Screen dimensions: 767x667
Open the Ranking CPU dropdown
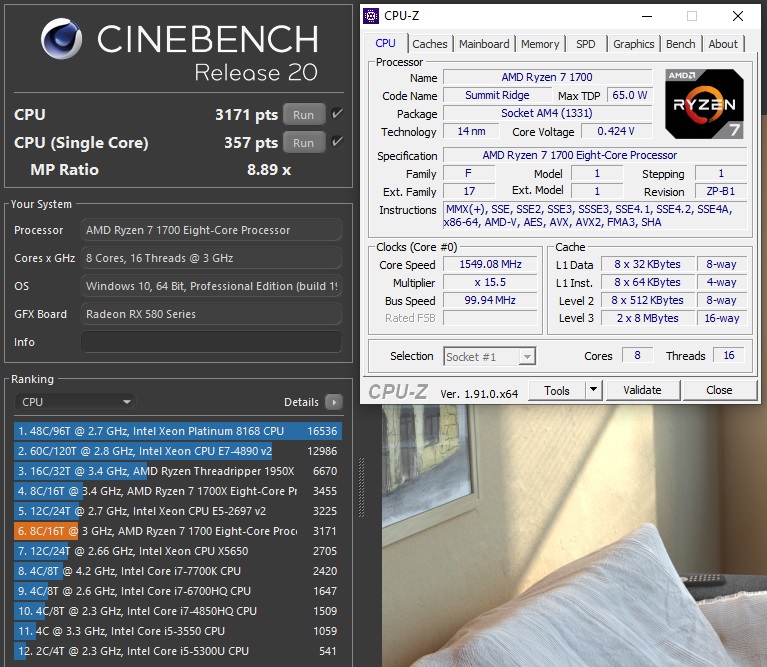pos(75,402)
